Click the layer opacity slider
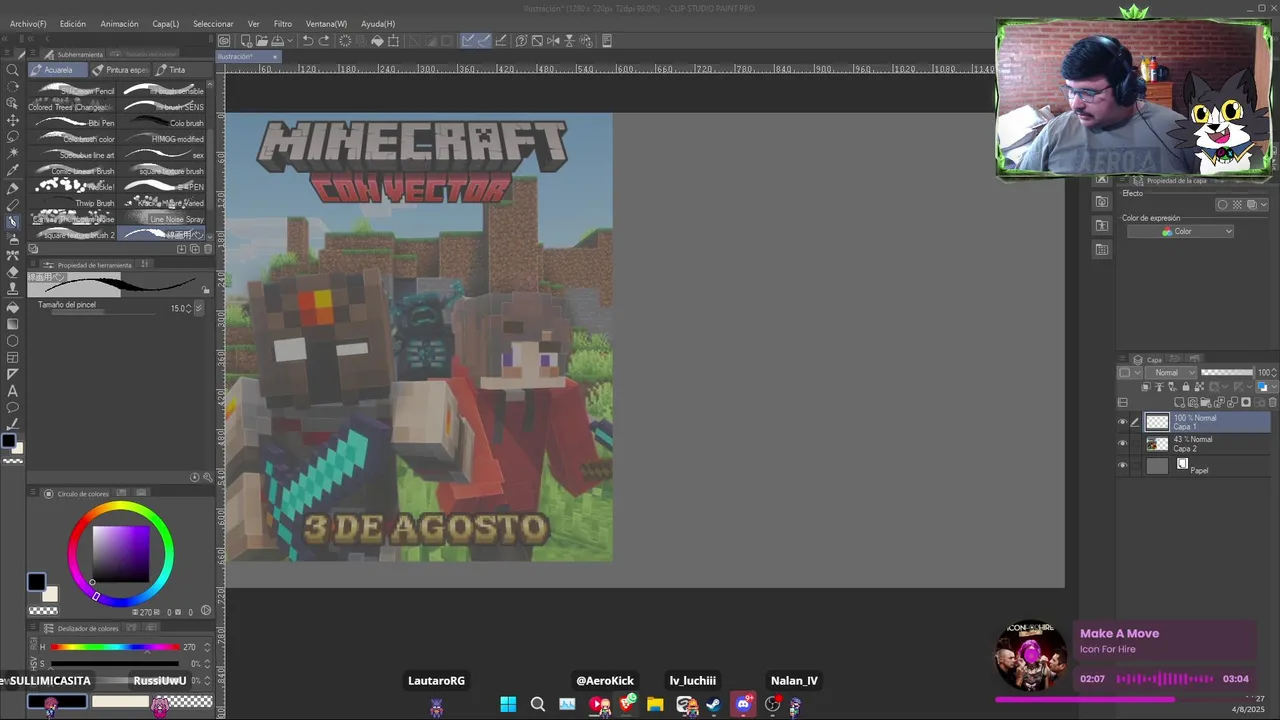This screenshot has width=1280, height=720. click(1226, 372)
